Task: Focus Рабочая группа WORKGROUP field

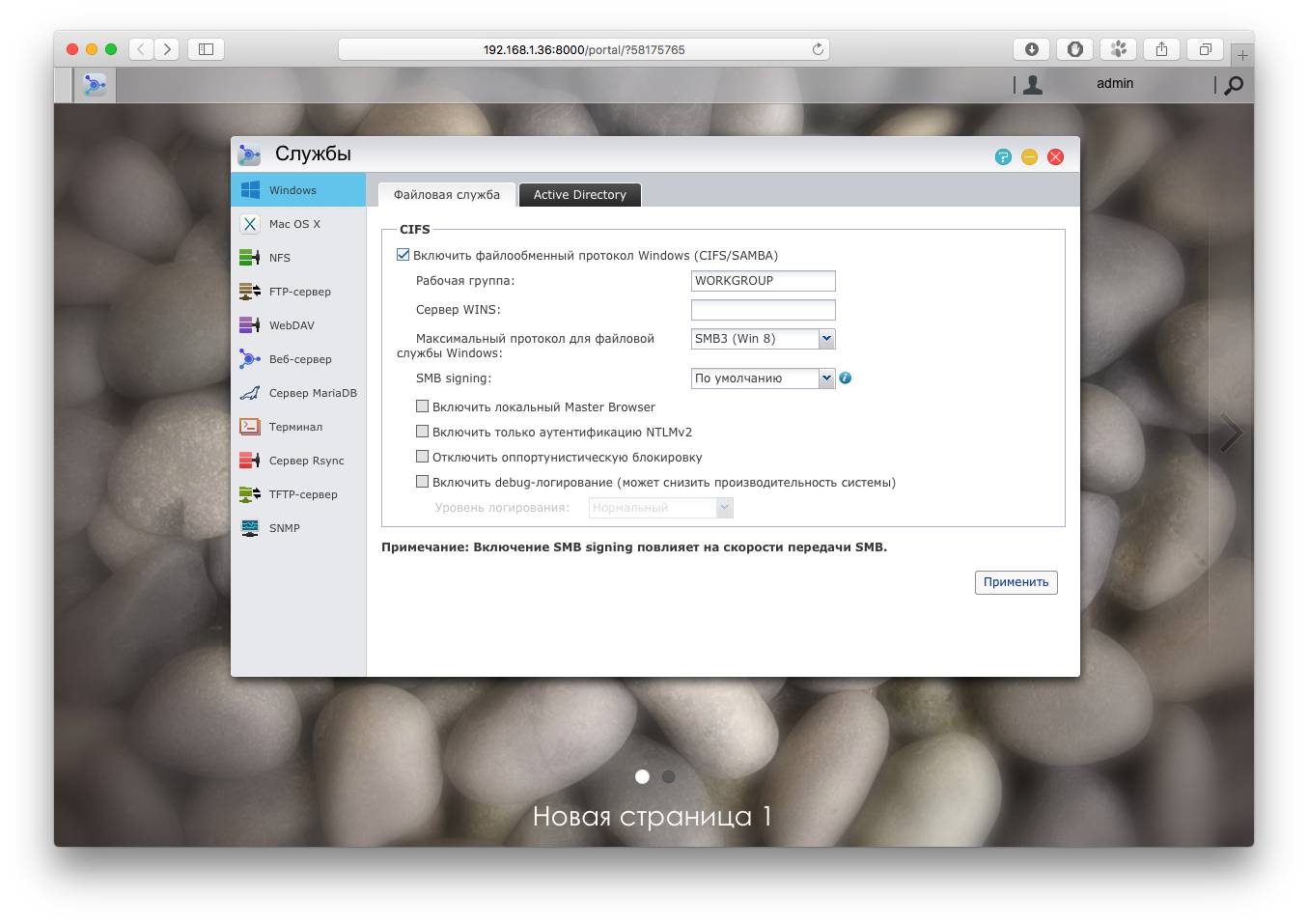Action: tap(763, 281)
